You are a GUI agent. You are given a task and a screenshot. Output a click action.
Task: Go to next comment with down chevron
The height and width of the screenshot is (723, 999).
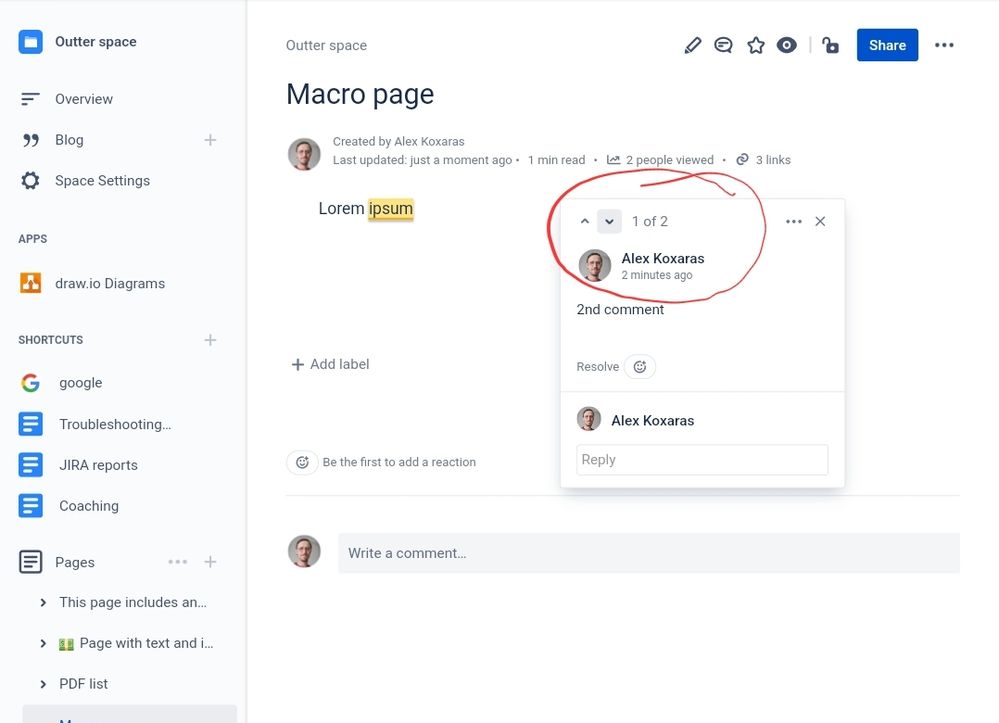(x=609, y=222)
